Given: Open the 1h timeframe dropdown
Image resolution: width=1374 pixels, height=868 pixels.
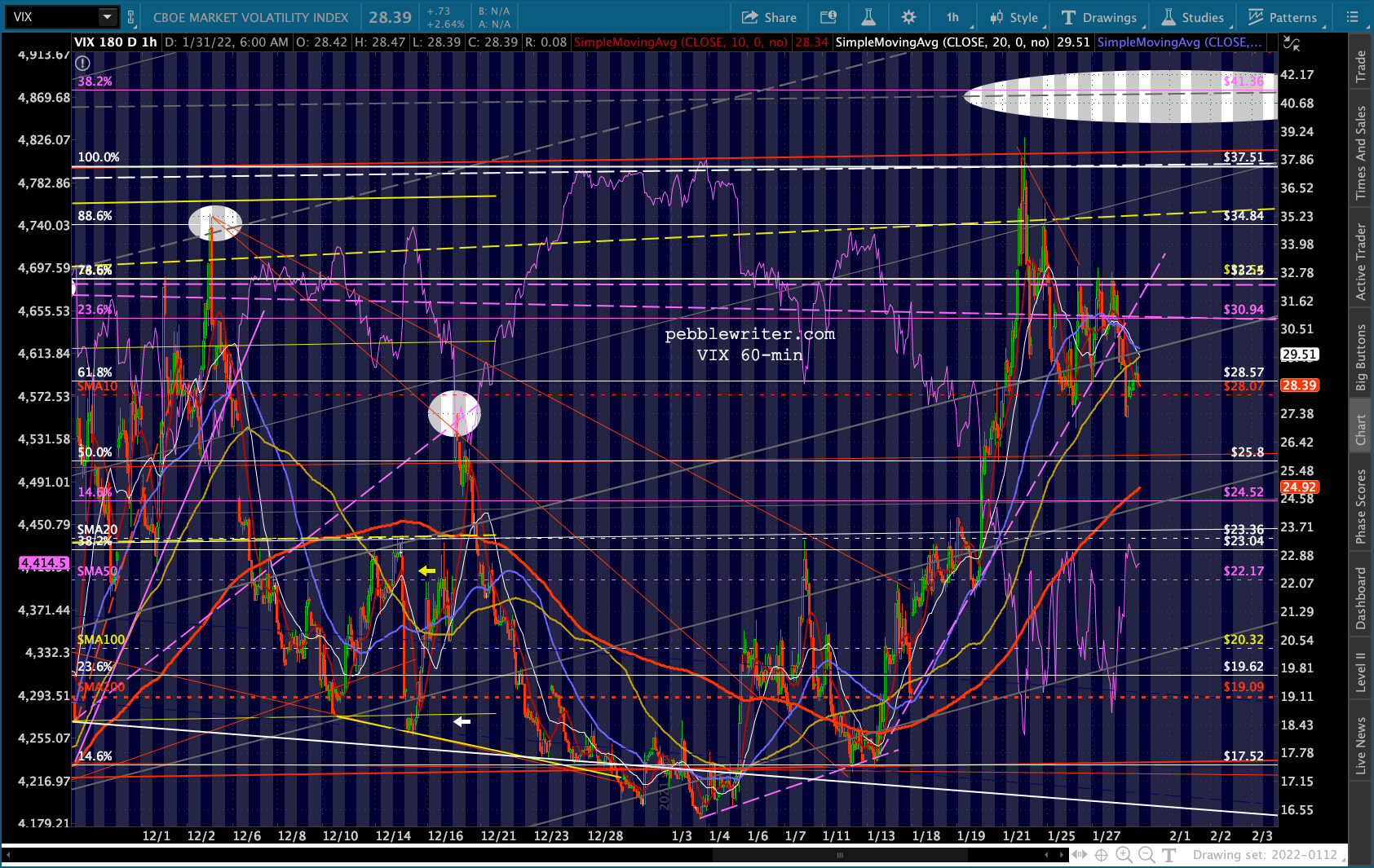Looking at the screenshot, I should point(952,17).
